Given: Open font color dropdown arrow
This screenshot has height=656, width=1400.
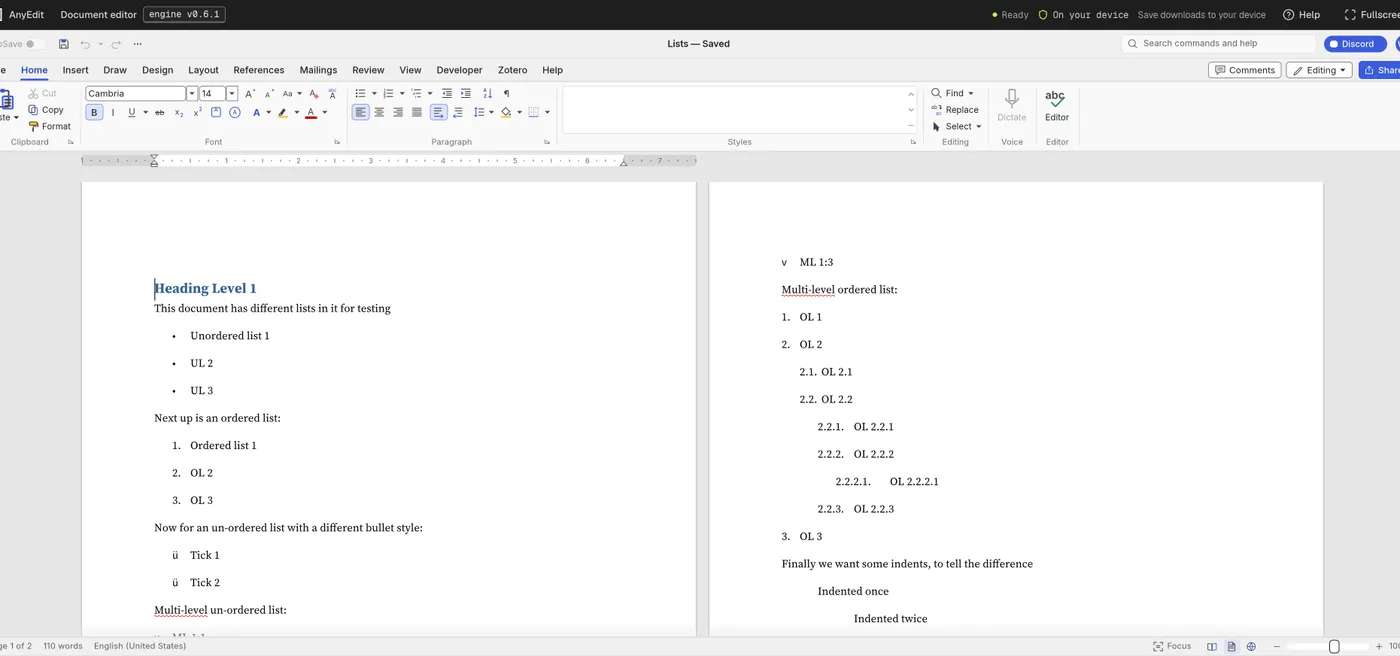Looking at the screenshot, I should click(325, 113).
